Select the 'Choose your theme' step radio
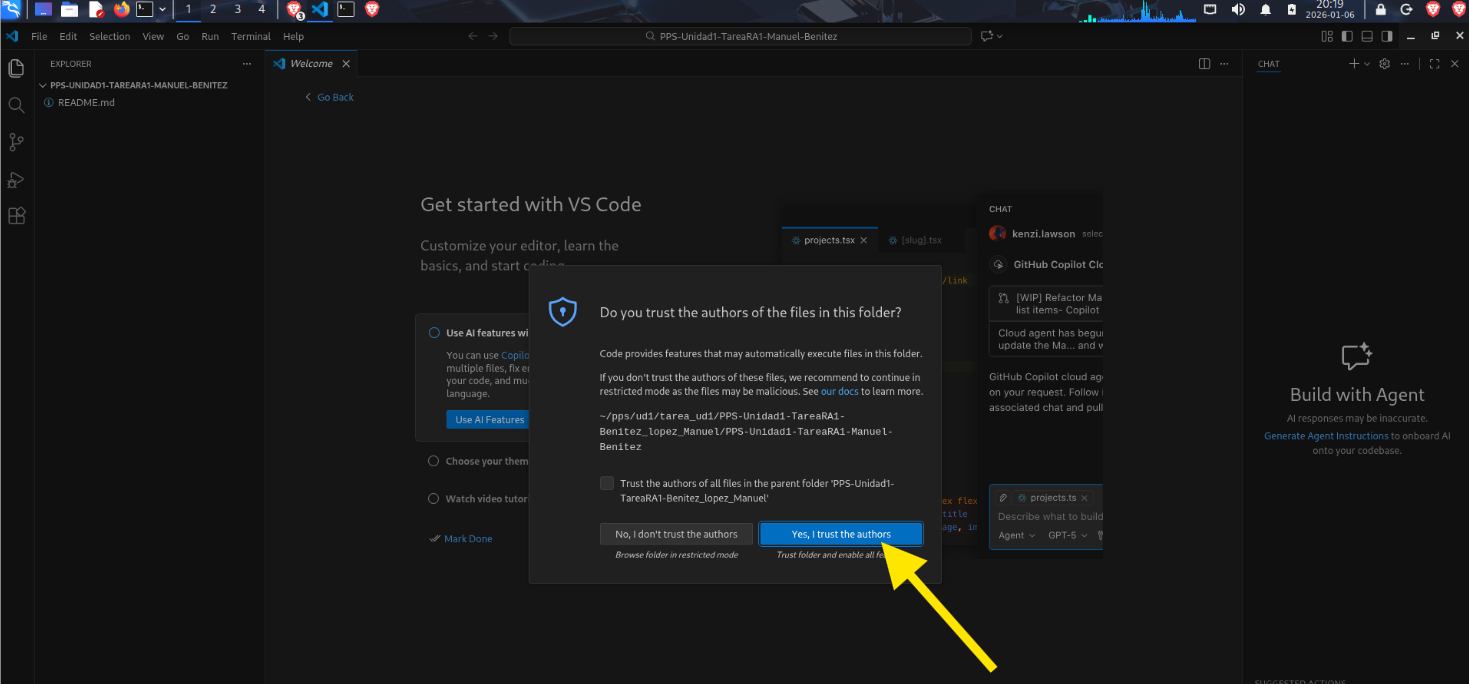Image resolution: width=1469 pixels, height=684 pixels. pyautogui.click(x=434, y=461)
